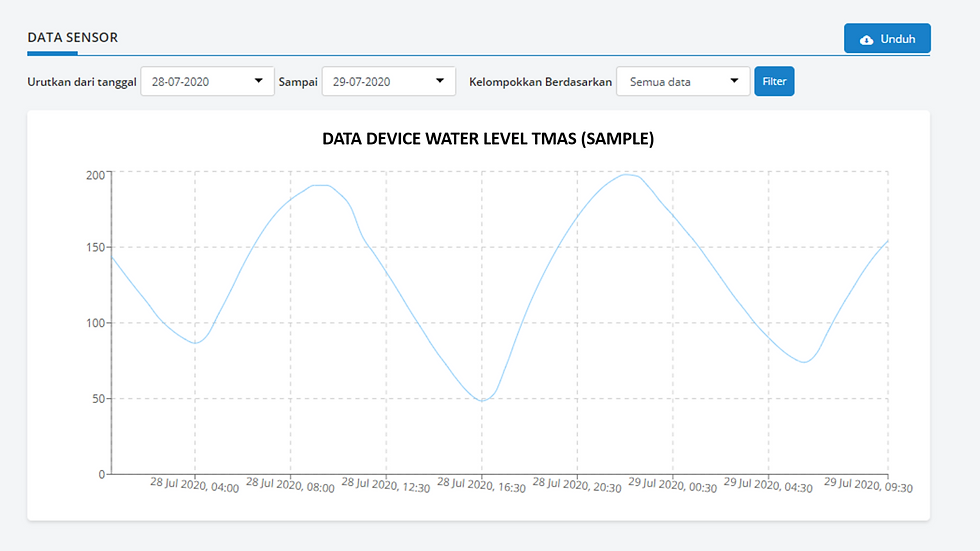Click the 28 Jul 2020, 08:00 axis label

coord(290,485)
